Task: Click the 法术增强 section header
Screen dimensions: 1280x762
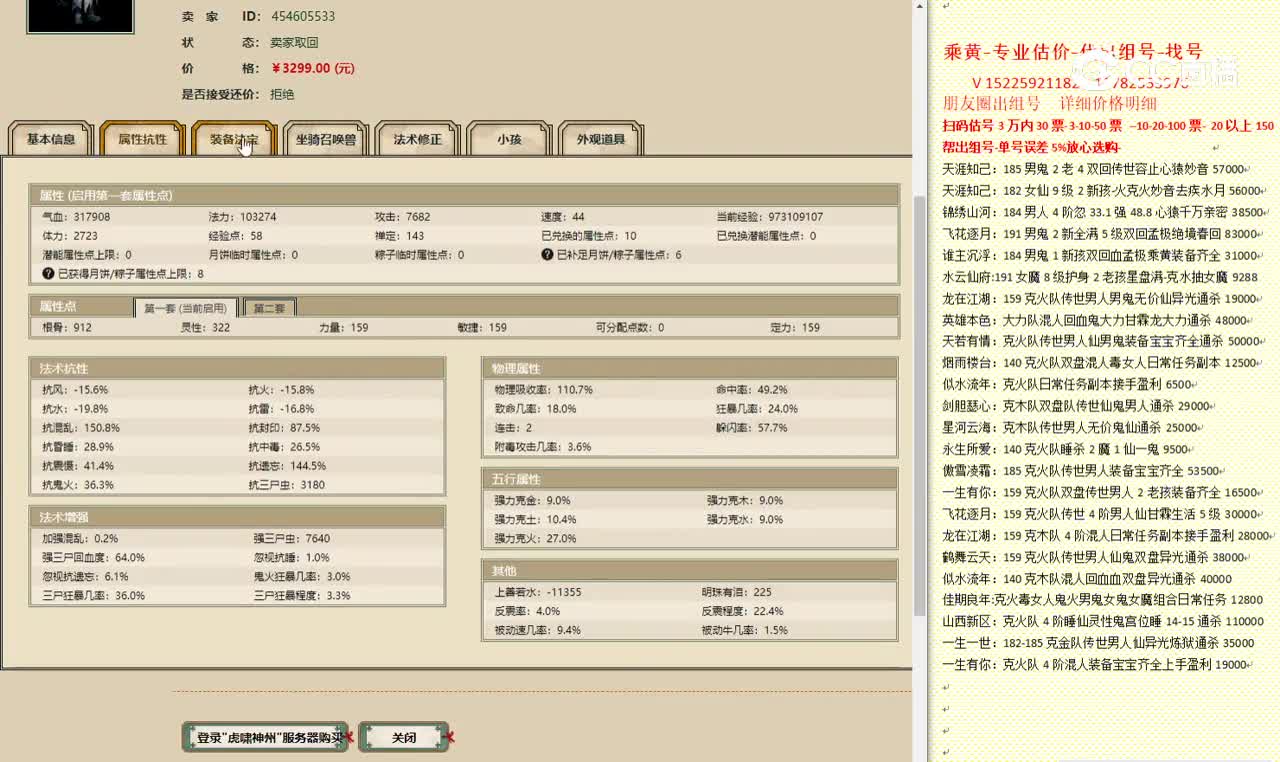Action: coord(237,517)
